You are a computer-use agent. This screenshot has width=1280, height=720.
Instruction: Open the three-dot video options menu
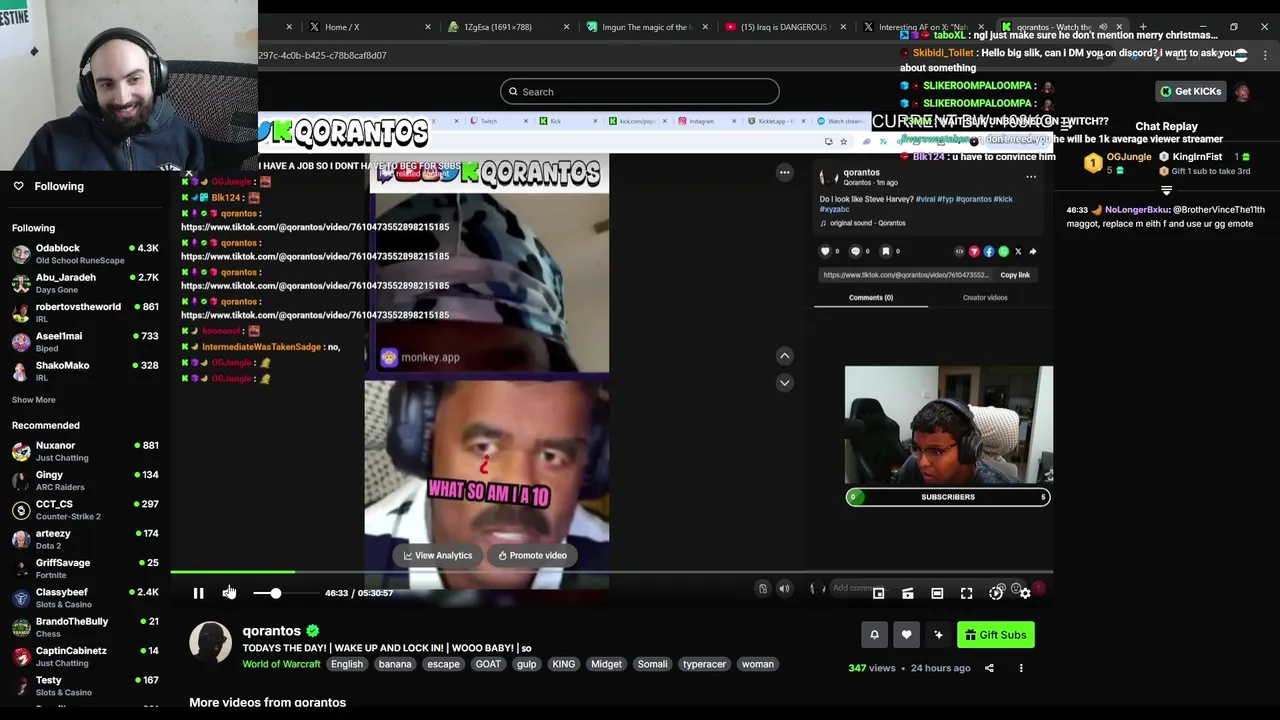click(x=1021, y=668)
